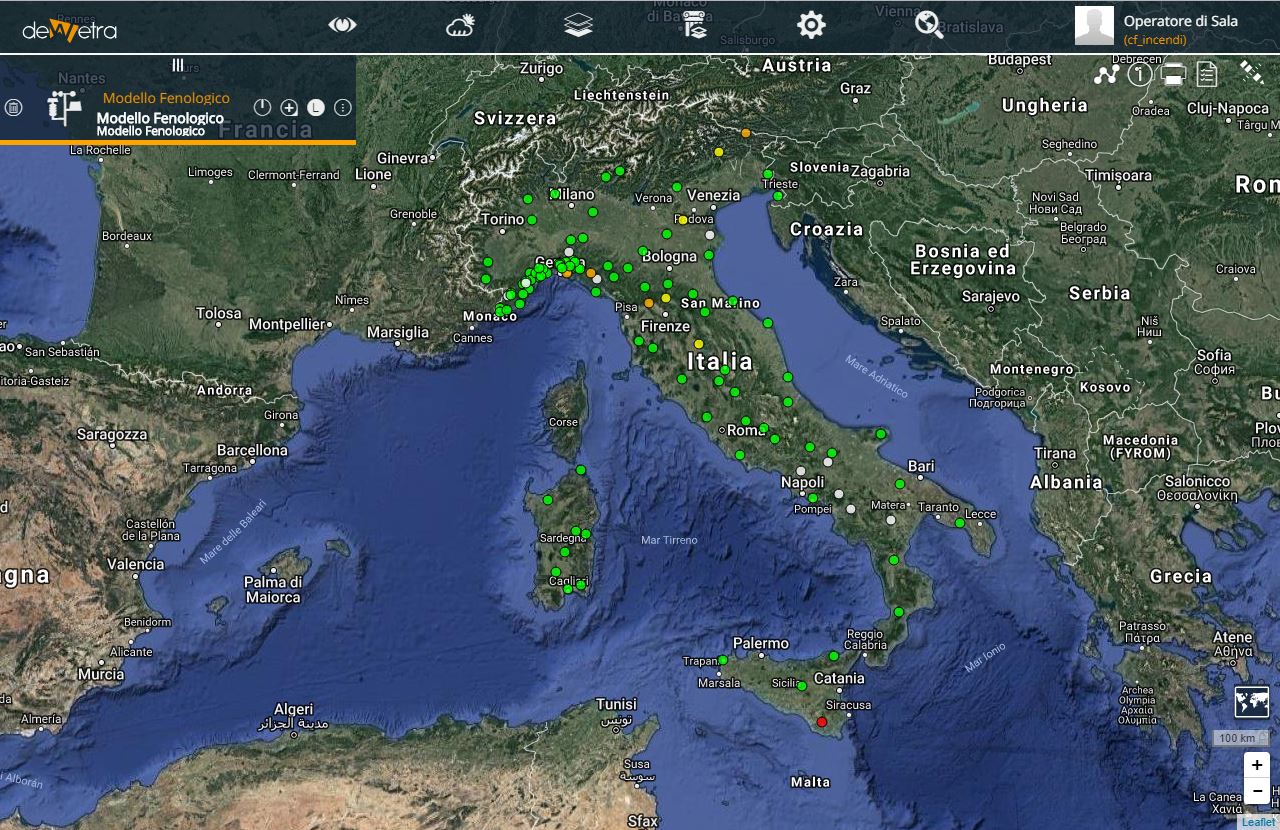Click the layer panel drag handle
The width and height of the screenshot is (1280, 830).
(x=178, y=65)
